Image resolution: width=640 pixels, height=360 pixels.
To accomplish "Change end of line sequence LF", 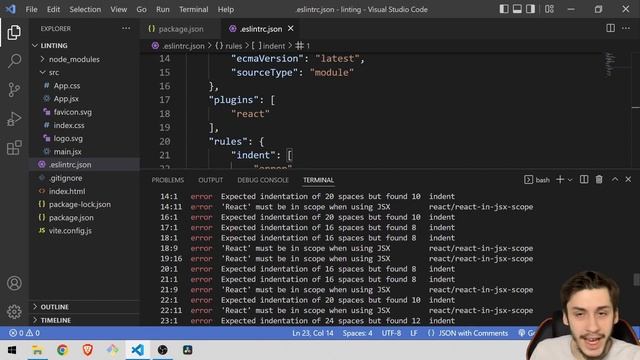I will 413,333.
